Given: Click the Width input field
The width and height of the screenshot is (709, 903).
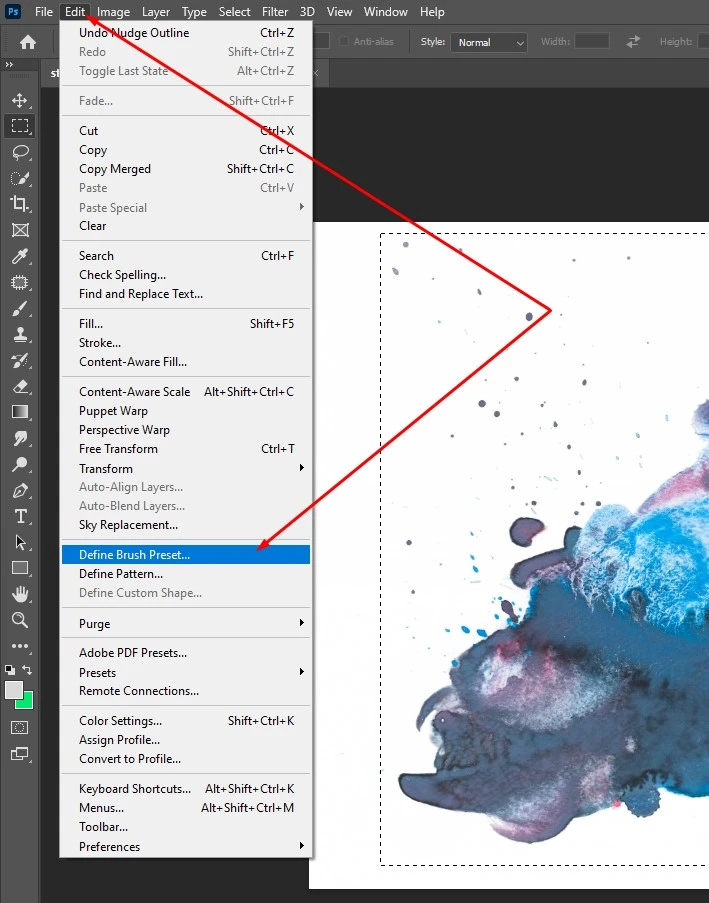Looking at the screenshot, I should pos(592,41).
